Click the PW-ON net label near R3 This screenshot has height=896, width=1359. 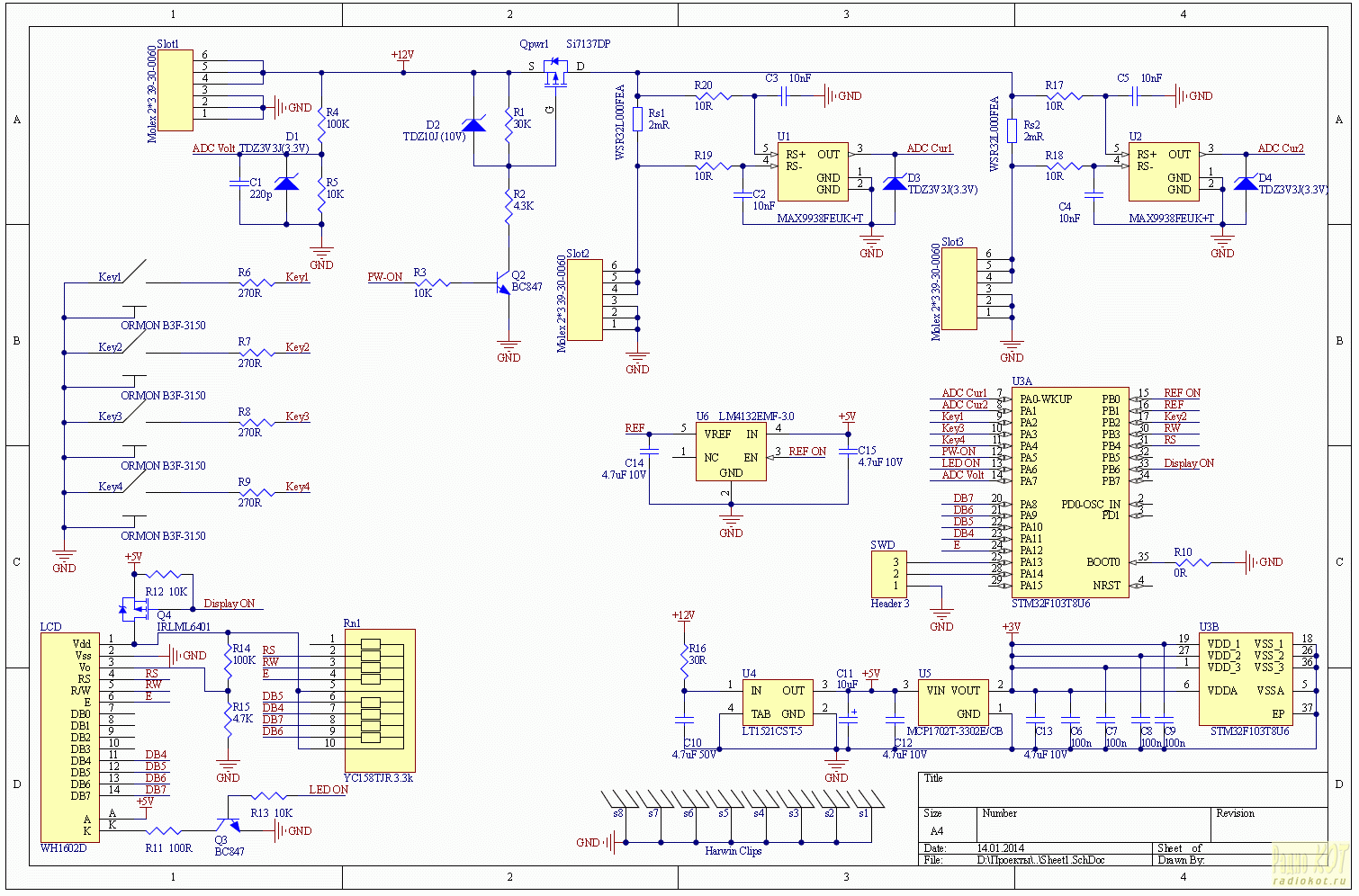pyautogui.click(x=384, y=277)
